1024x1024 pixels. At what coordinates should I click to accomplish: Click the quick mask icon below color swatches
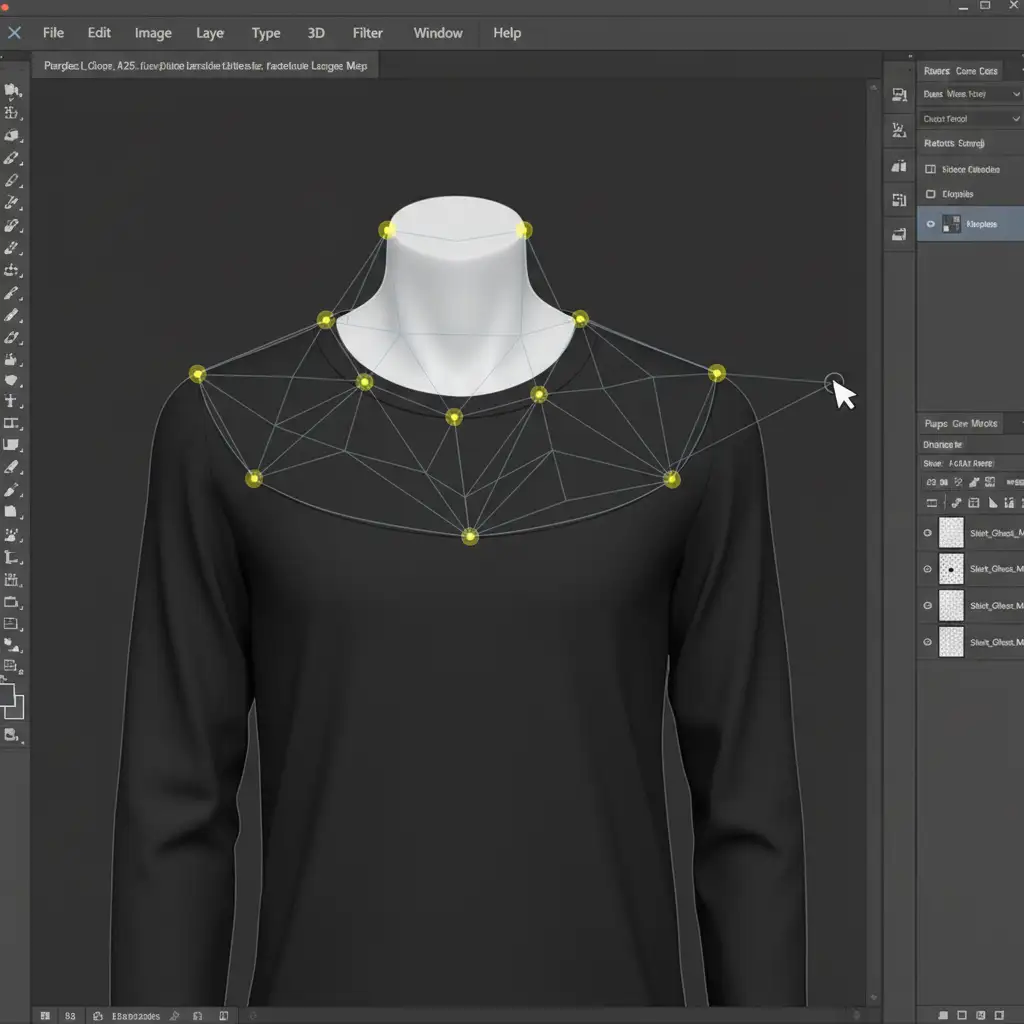point(12,736)
